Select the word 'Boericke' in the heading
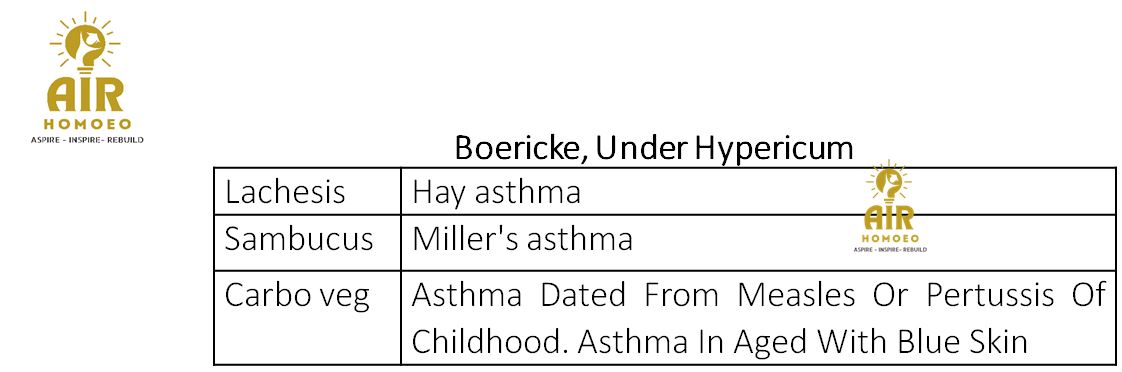This screenshot has width=1122, height=372. point(519,149)
